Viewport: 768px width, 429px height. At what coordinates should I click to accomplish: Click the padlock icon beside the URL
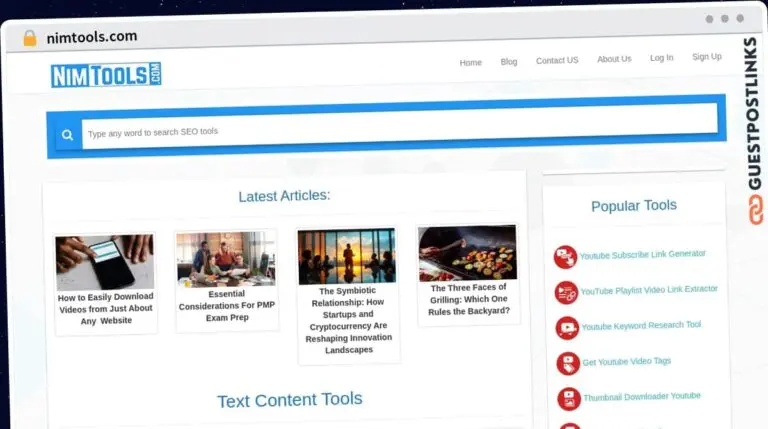(30, 38)
